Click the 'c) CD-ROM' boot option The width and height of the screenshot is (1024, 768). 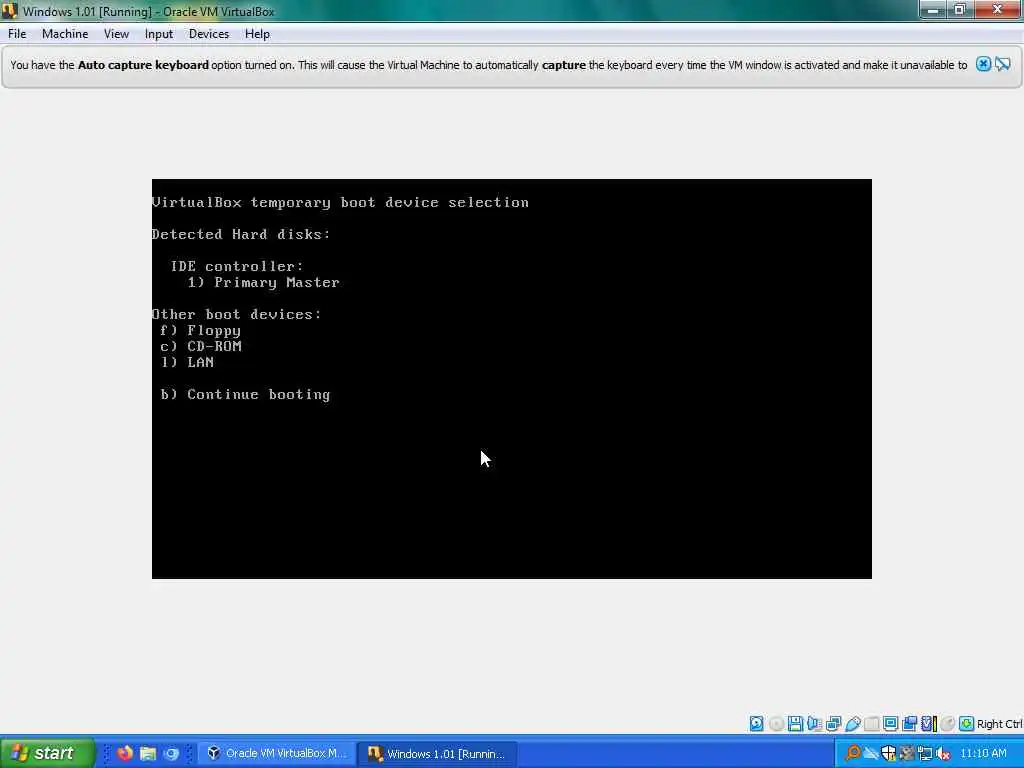(200, 346)
